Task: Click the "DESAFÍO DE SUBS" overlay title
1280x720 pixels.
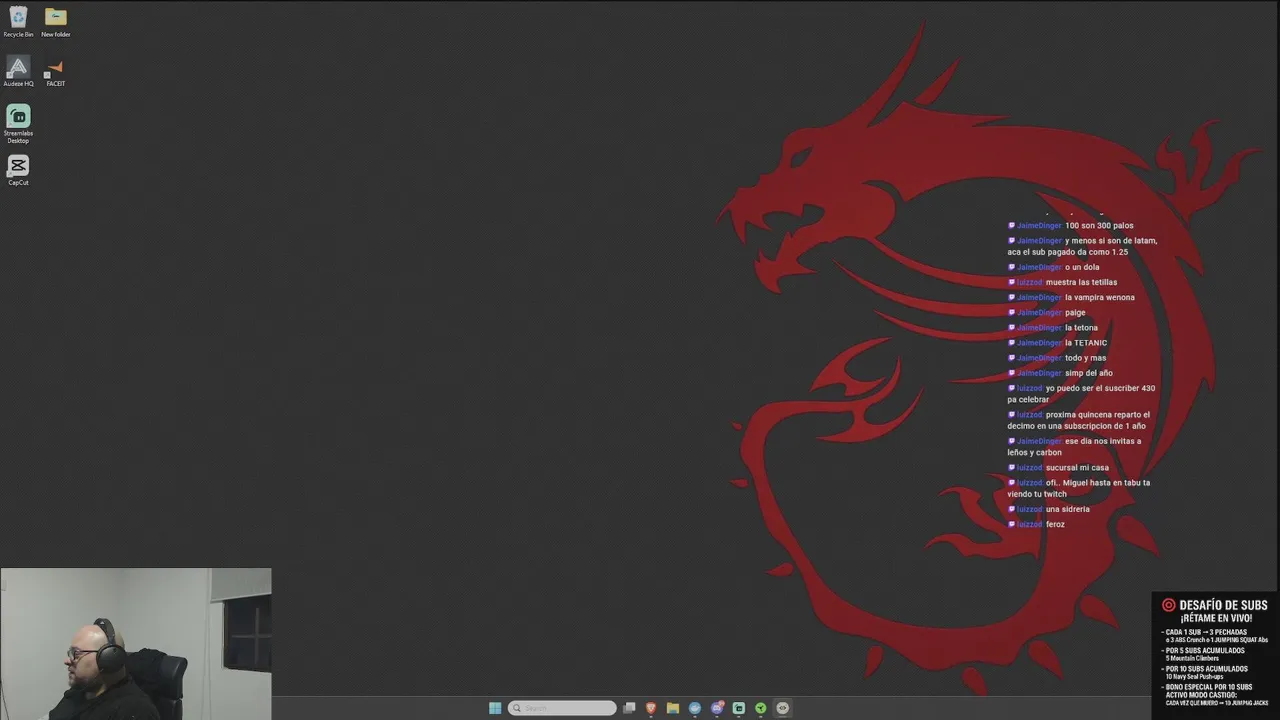Action: click(x=1223, y=605)
